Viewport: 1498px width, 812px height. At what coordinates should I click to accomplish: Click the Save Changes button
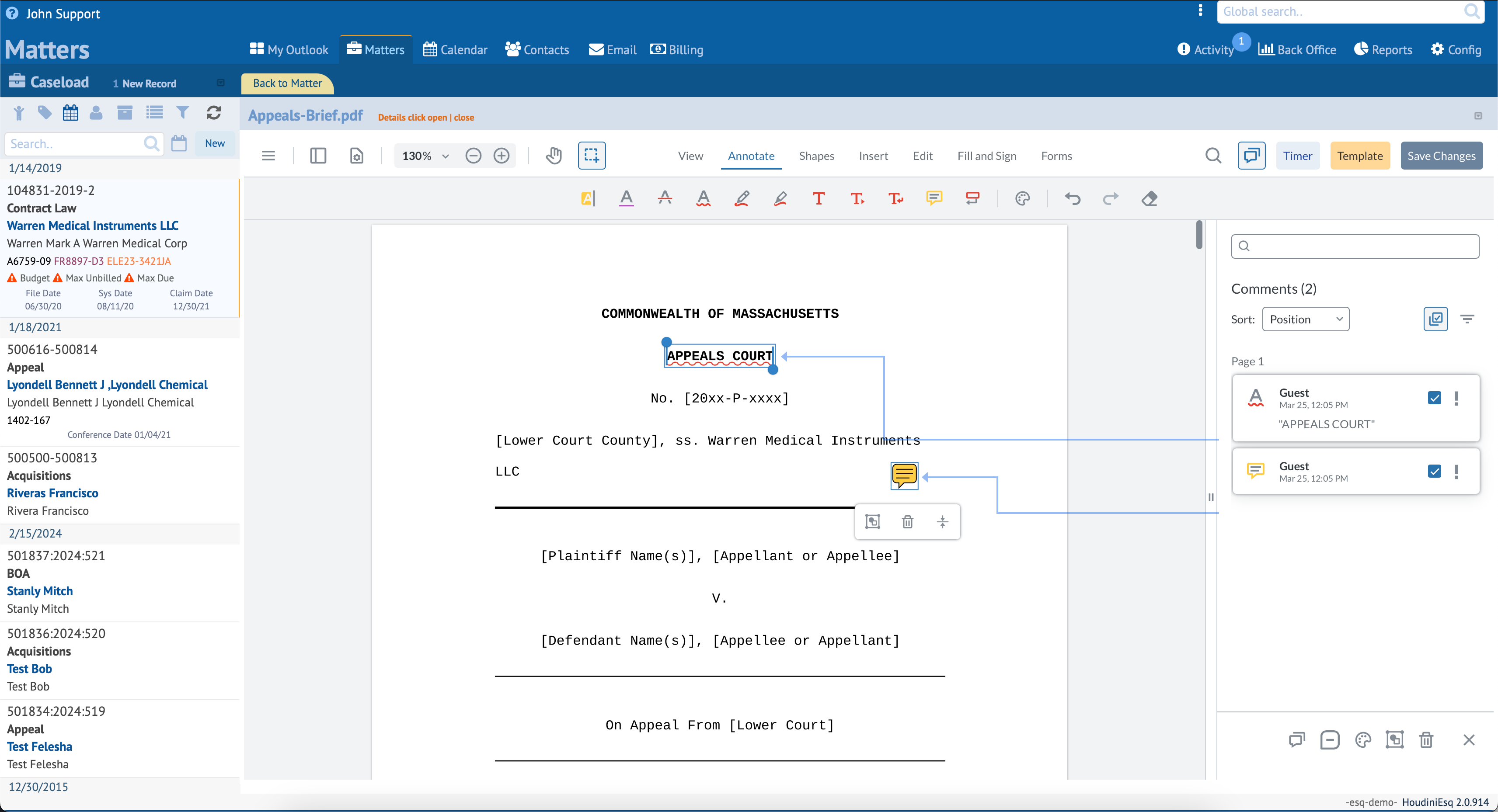(1441, 156)
